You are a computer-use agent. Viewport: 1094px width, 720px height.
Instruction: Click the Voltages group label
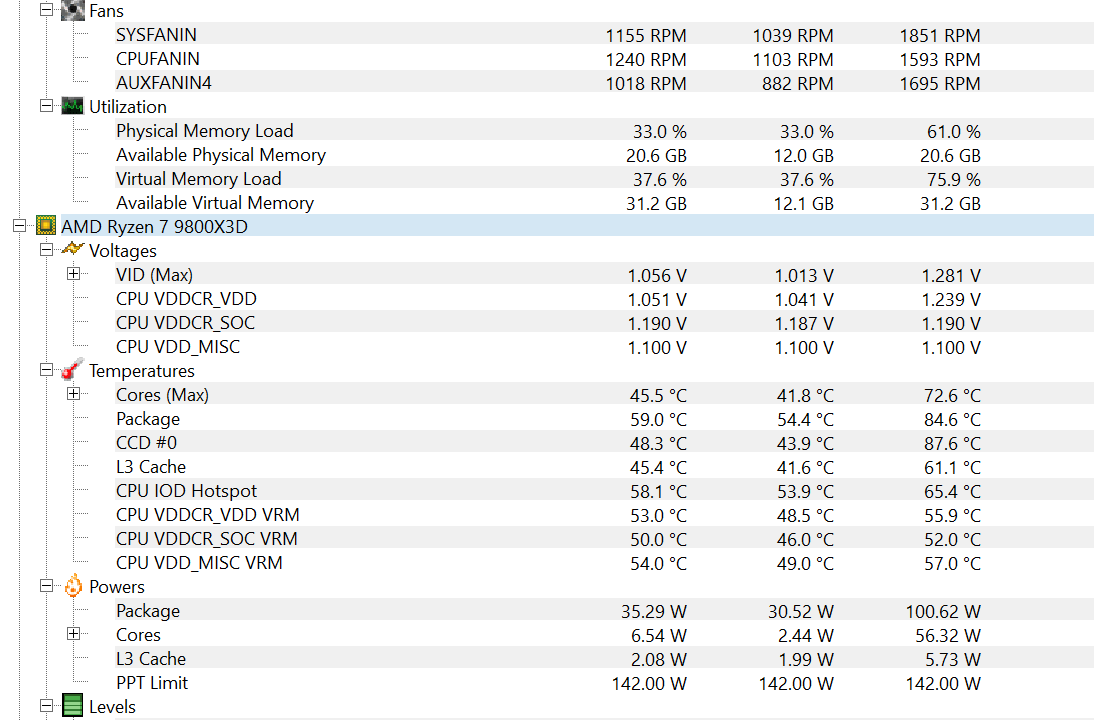(123, 251)
